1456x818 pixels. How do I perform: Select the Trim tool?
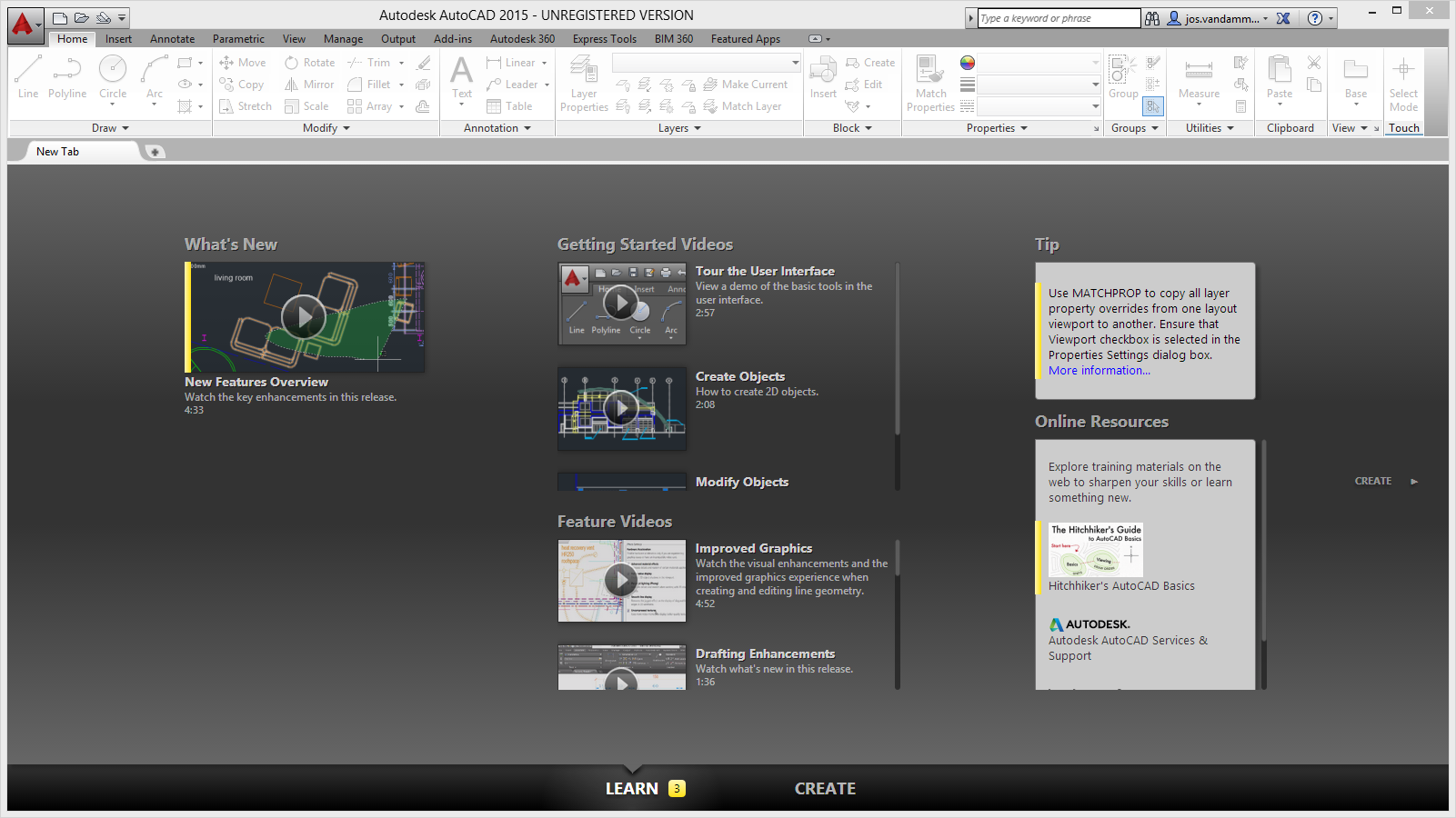point(369,63)
